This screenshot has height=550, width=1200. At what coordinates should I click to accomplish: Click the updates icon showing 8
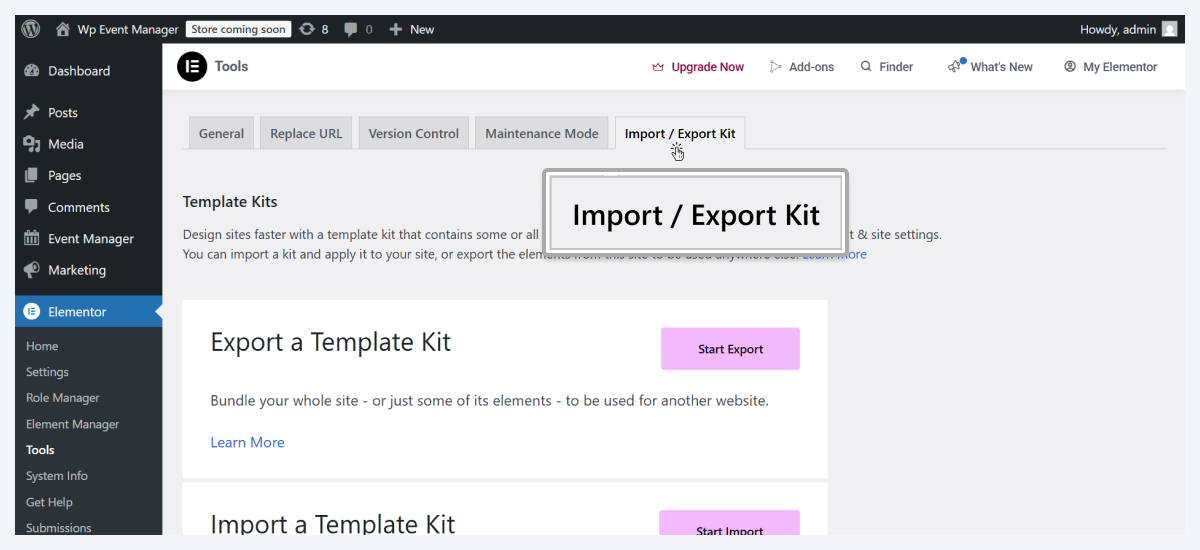(x=307, y=29)
